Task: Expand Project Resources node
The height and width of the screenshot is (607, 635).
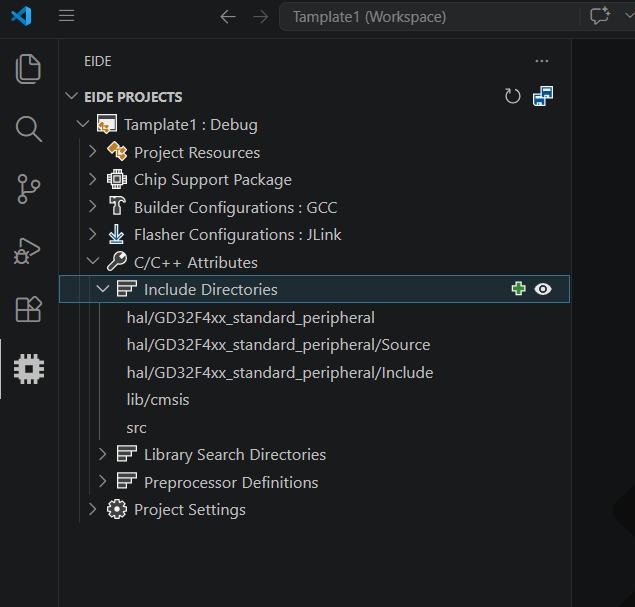Action: coord(93,151)
